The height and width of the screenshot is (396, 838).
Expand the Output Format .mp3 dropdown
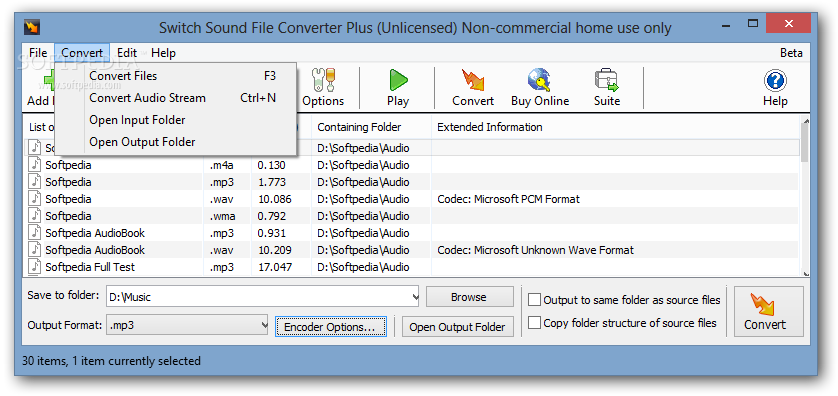click(264, 324)
